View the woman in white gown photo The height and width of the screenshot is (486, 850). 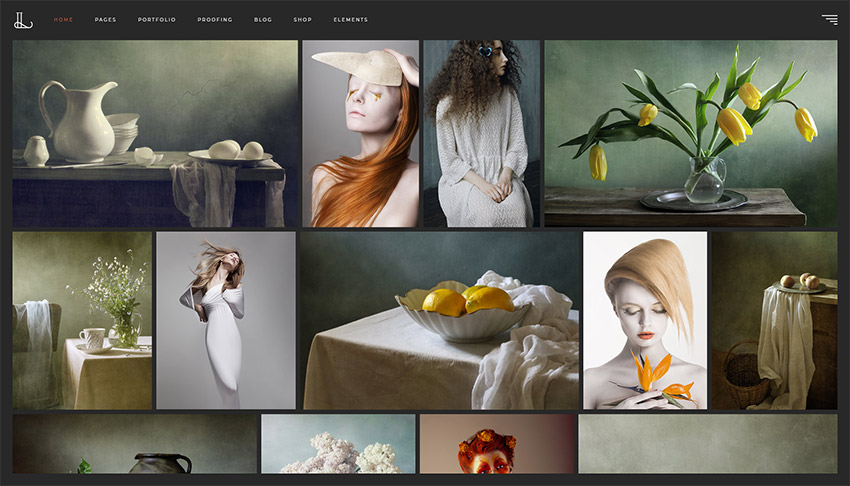point(225,320)
